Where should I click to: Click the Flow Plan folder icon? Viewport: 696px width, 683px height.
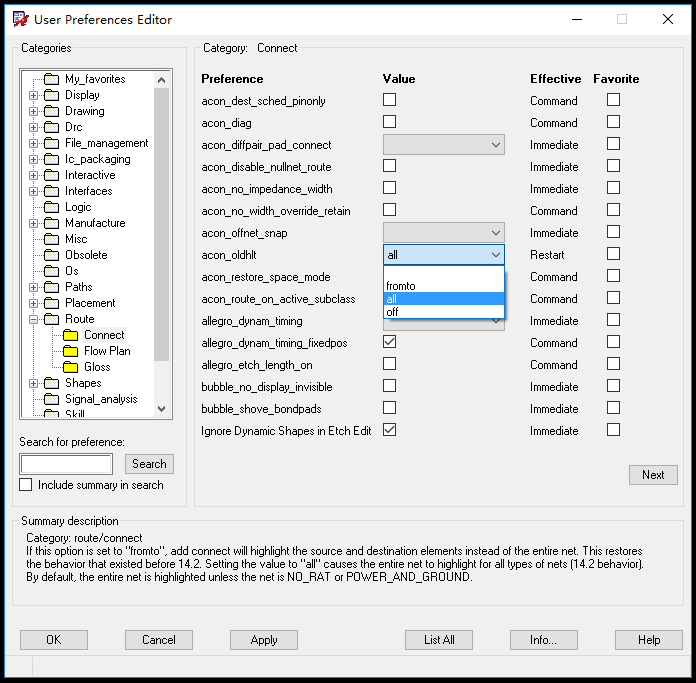(71, 351)
